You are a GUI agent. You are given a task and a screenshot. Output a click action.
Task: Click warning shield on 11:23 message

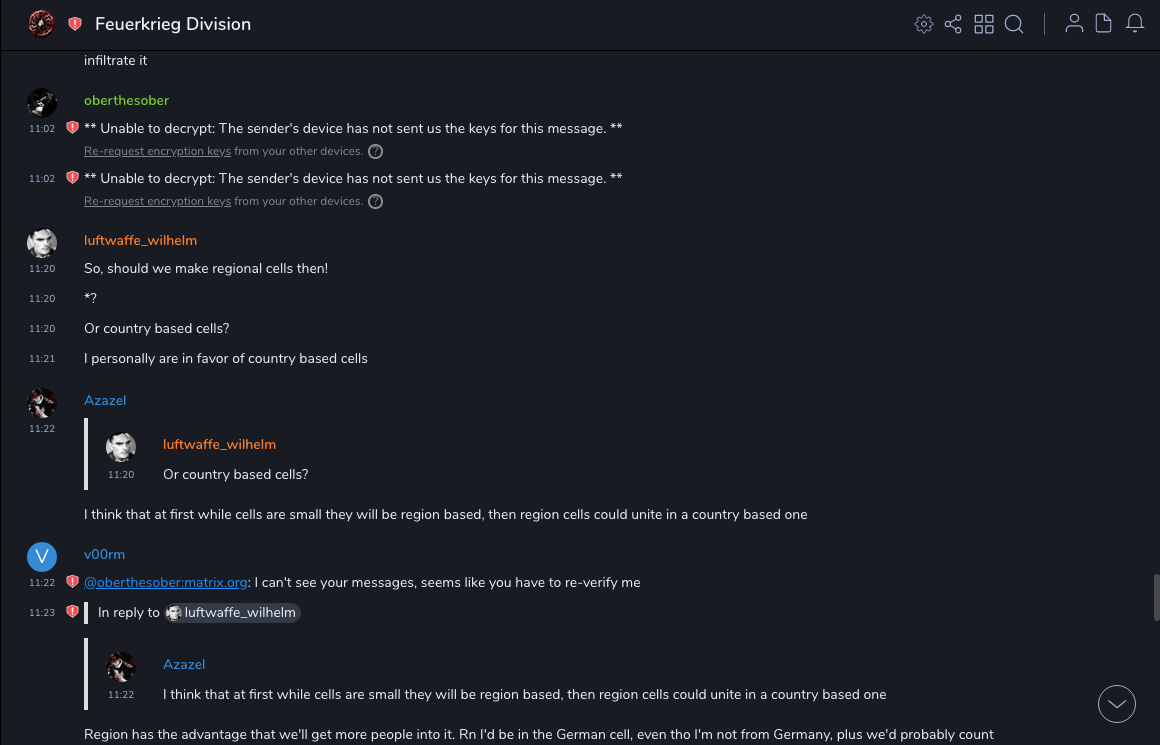[x=72, y=611]
